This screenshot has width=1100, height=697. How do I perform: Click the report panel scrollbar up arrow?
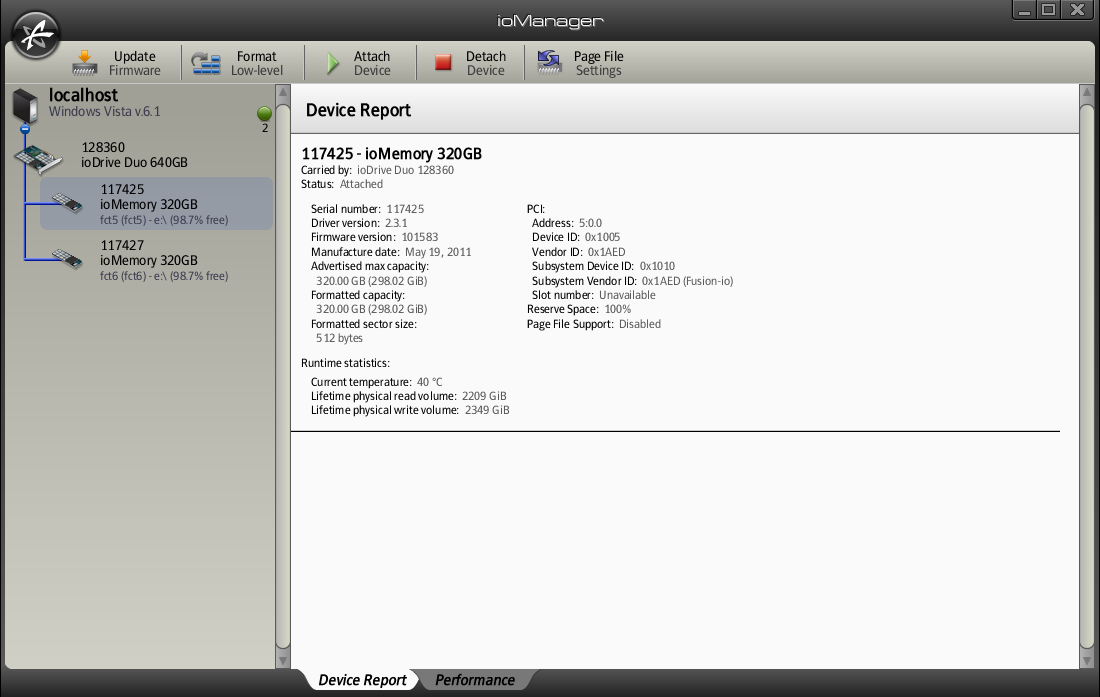(1087, 95)
